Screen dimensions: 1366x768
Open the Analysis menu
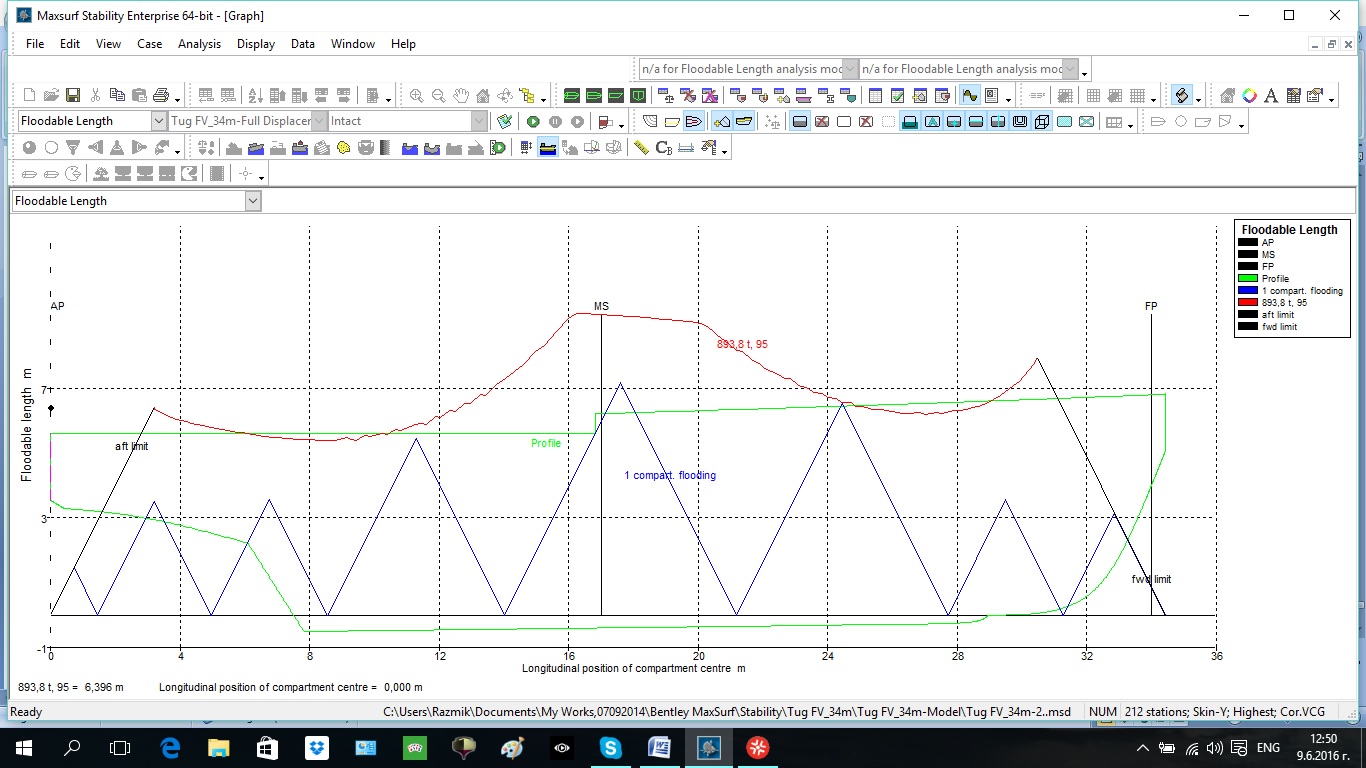pyautogui.click(x=199, y=44)
